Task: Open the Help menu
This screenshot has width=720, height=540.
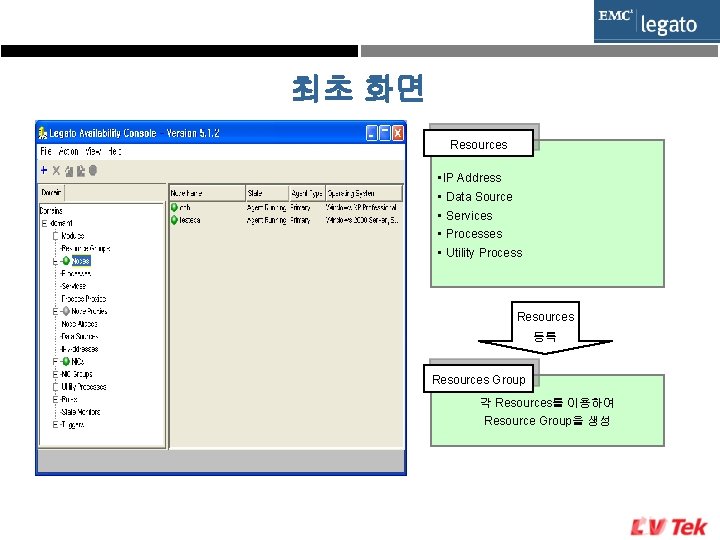Action: pyautogui.click(x=115, y=151)
